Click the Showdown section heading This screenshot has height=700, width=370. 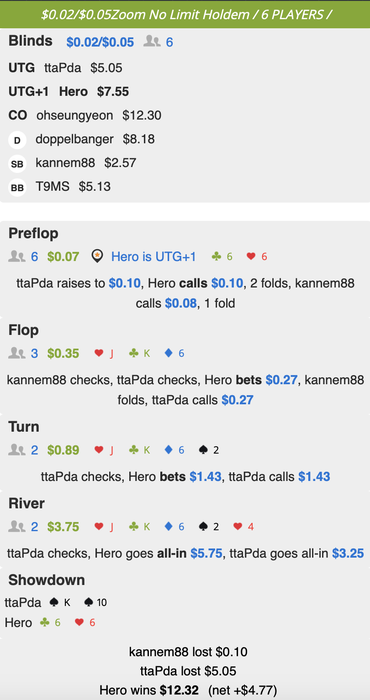point(46,580)
